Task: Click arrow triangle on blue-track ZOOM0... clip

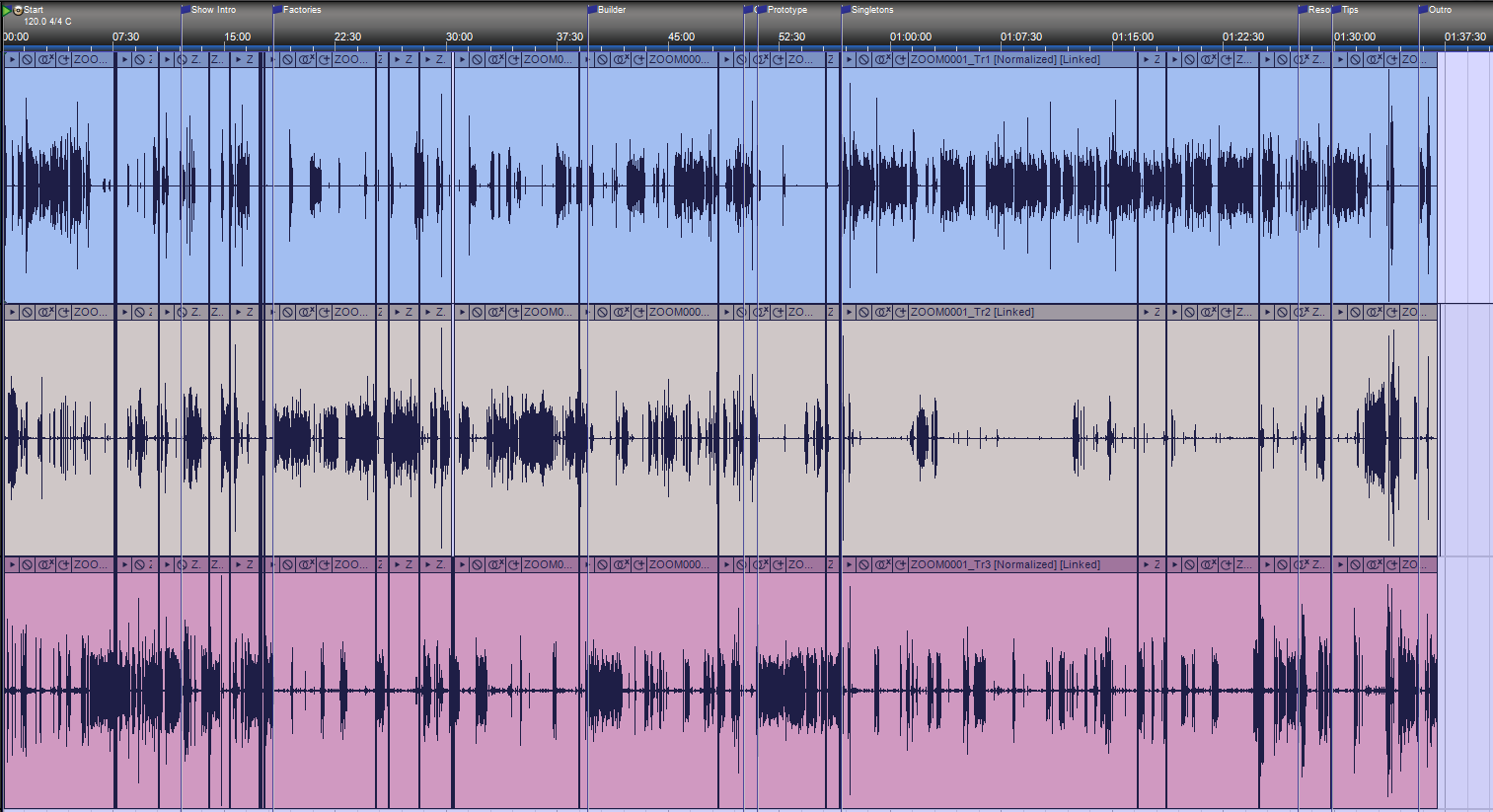Action: (462, 59)
